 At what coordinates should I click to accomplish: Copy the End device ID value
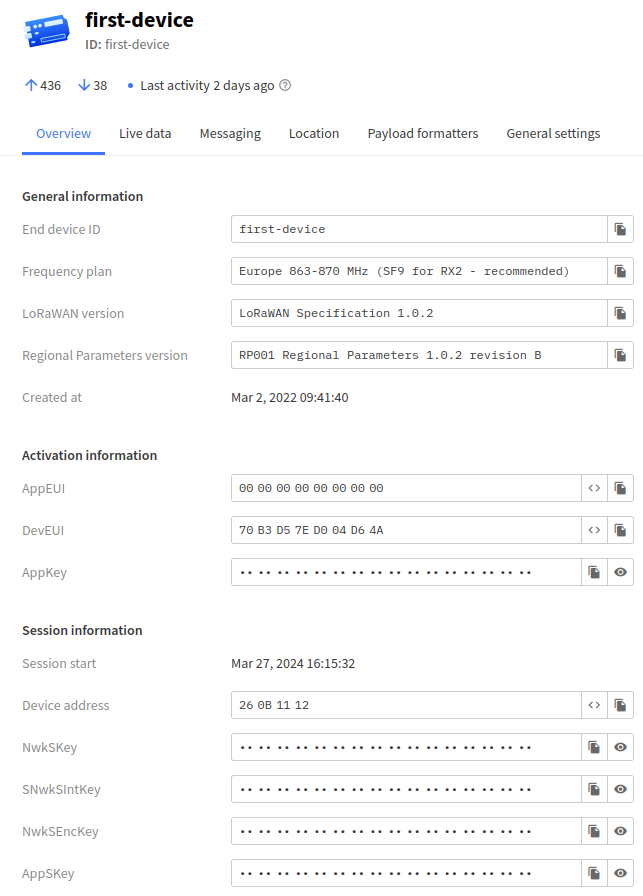pos(620,230)
